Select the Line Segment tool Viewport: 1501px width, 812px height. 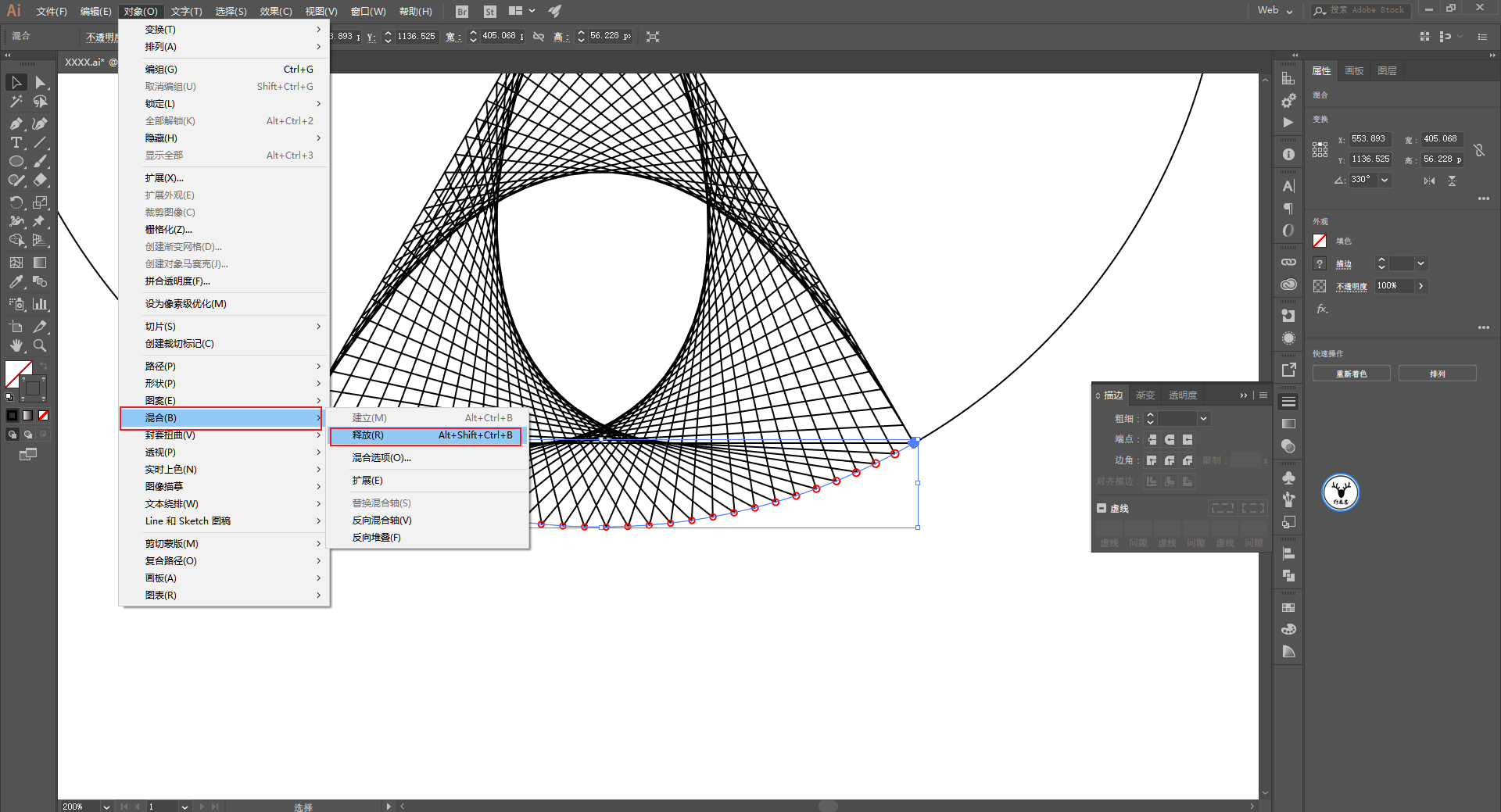(x=41, y=142)
